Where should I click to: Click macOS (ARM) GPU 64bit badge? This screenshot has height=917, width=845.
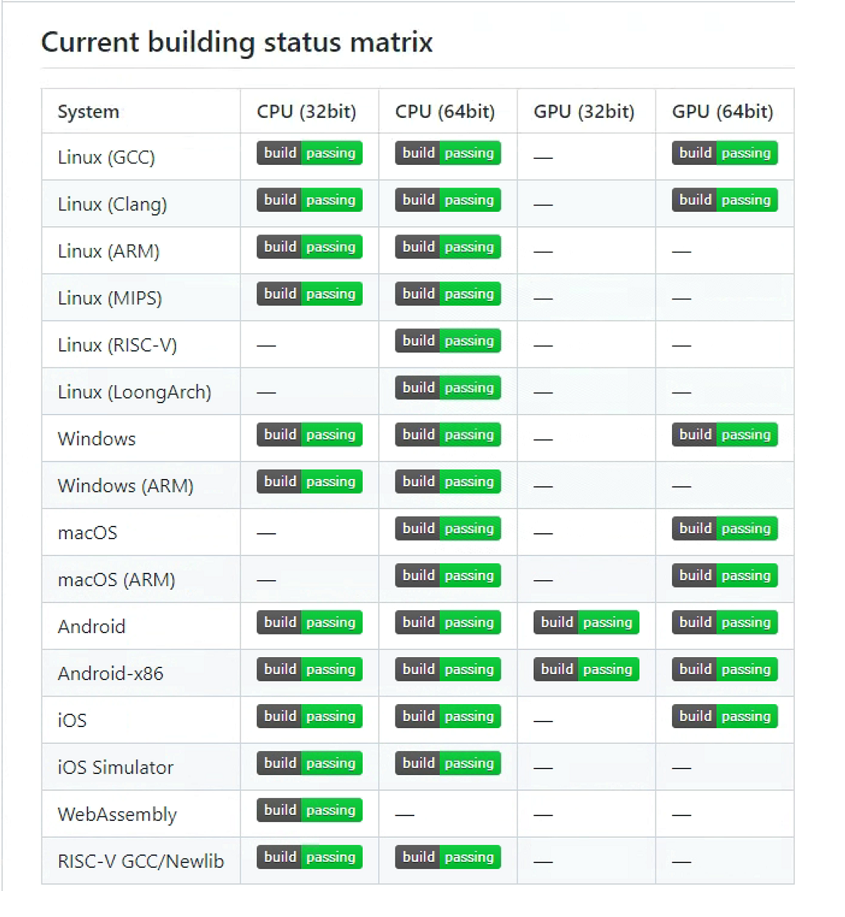point(724,576)
